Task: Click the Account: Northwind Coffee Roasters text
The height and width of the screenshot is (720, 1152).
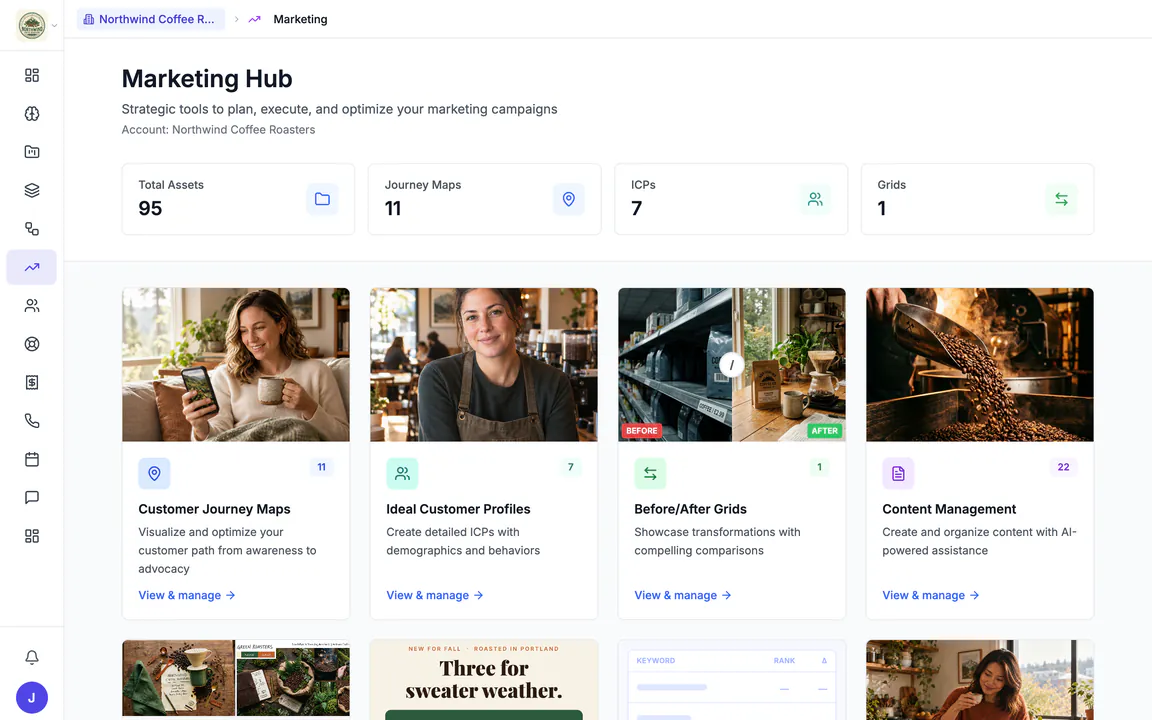Action: (218, 130)
